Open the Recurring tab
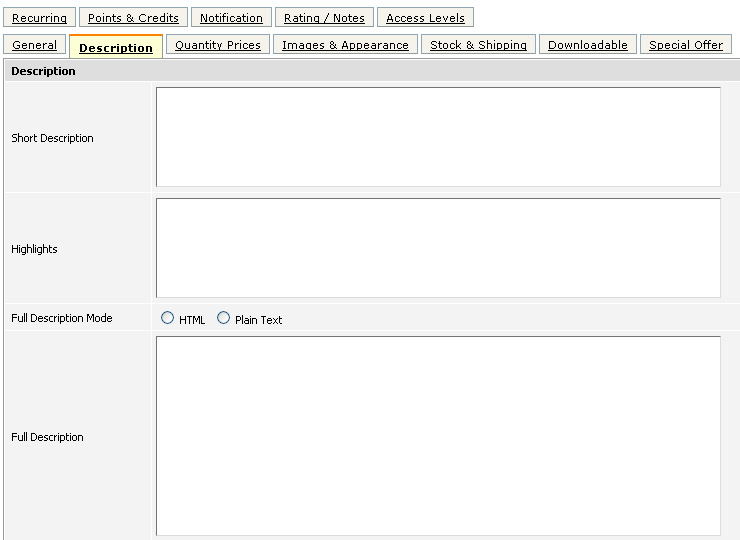This screenshot has width=740, height=540. (x=39, y=17)
